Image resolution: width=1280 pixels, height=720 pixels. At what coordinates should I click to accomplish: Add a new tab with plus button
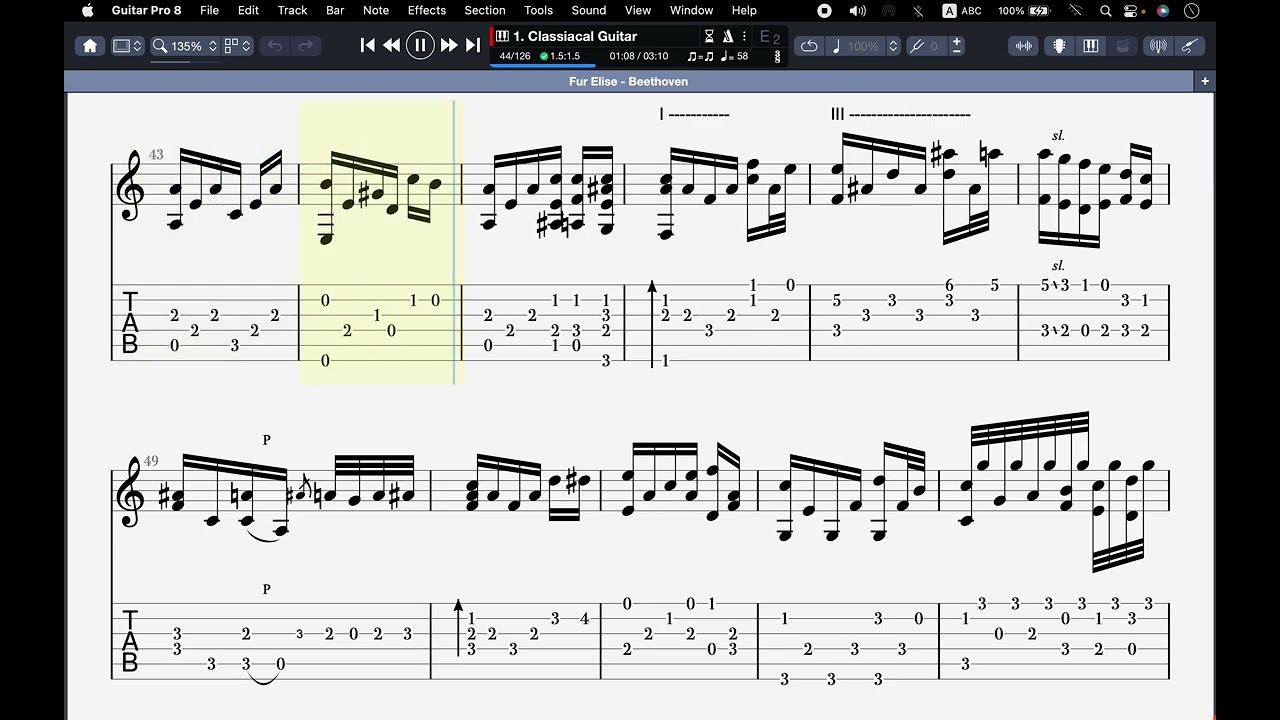pos(1205,81)
